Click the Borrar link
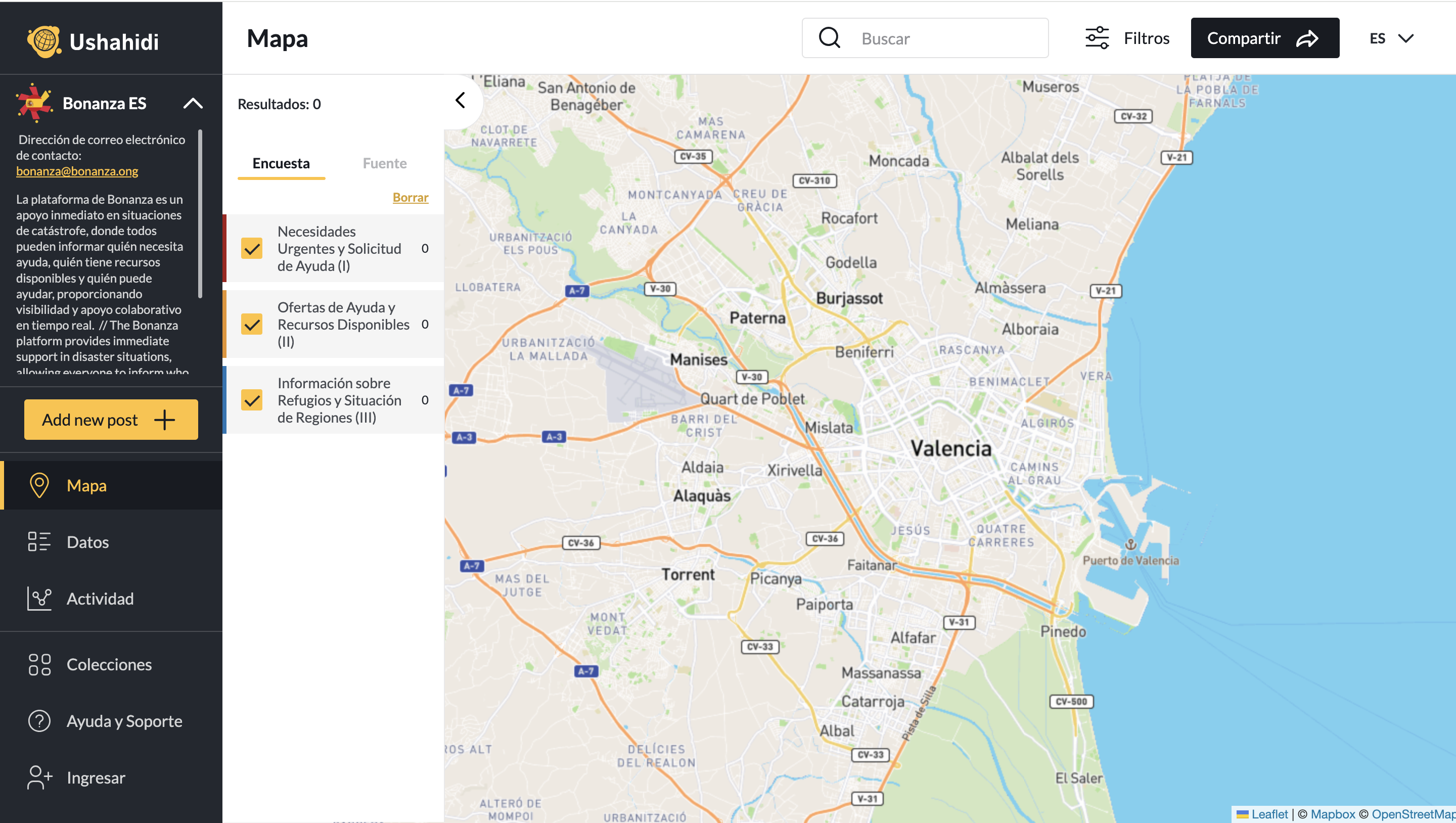 pos(411,197)
